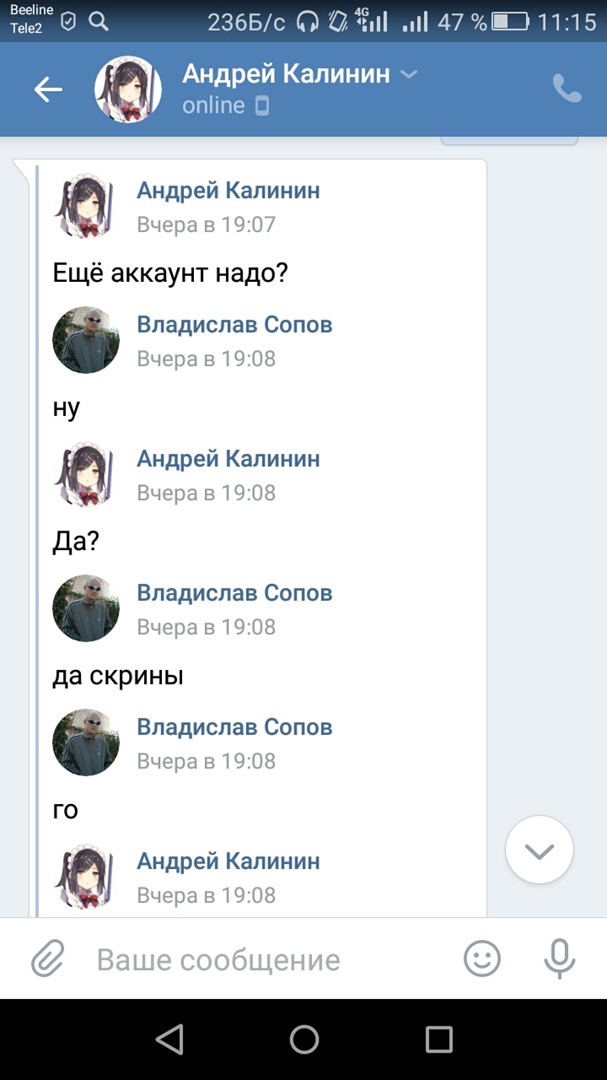Tap Владислав Сопов avatar above 'да скрины'

click(86, 608)
